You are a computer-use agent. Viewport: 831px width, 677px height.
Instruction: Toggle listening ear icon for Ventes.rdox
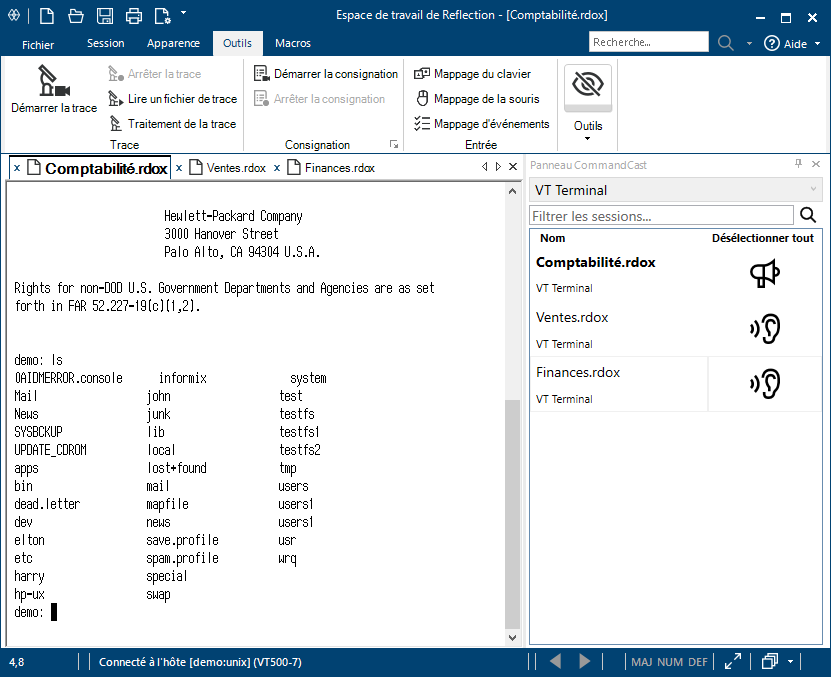765,329
